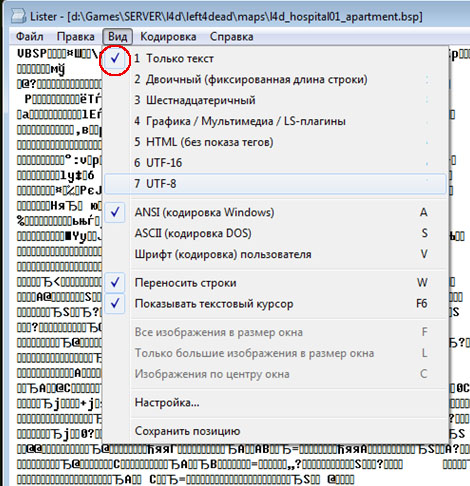Image resolution: width=470 pixels, height=486 pixels.
Task: Open the Настройка... settings dialog
Action: tap(275, 403)
